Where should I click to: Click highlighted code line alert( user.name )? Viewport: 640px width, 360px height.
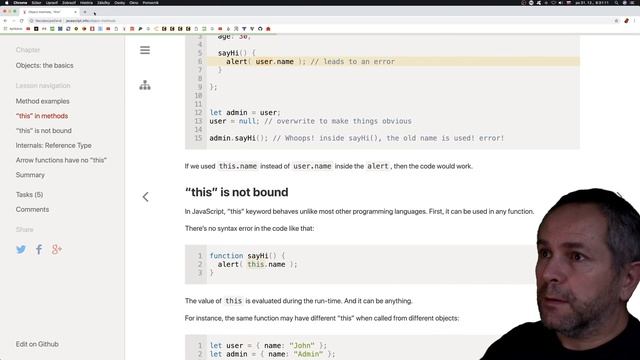(393, 62)
